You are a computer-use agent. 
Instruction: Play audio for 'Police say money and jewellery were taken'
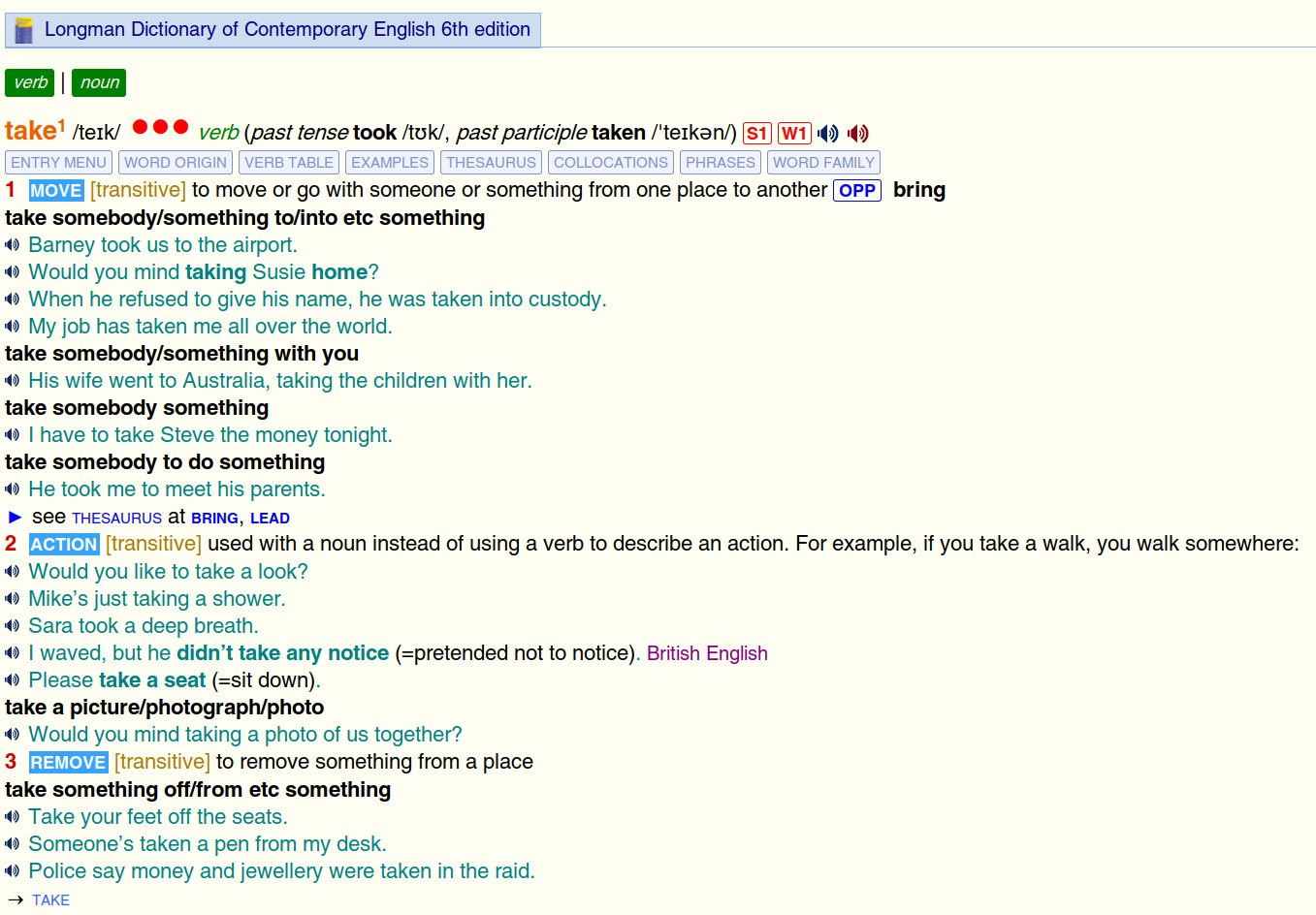[x=13, y=871]
